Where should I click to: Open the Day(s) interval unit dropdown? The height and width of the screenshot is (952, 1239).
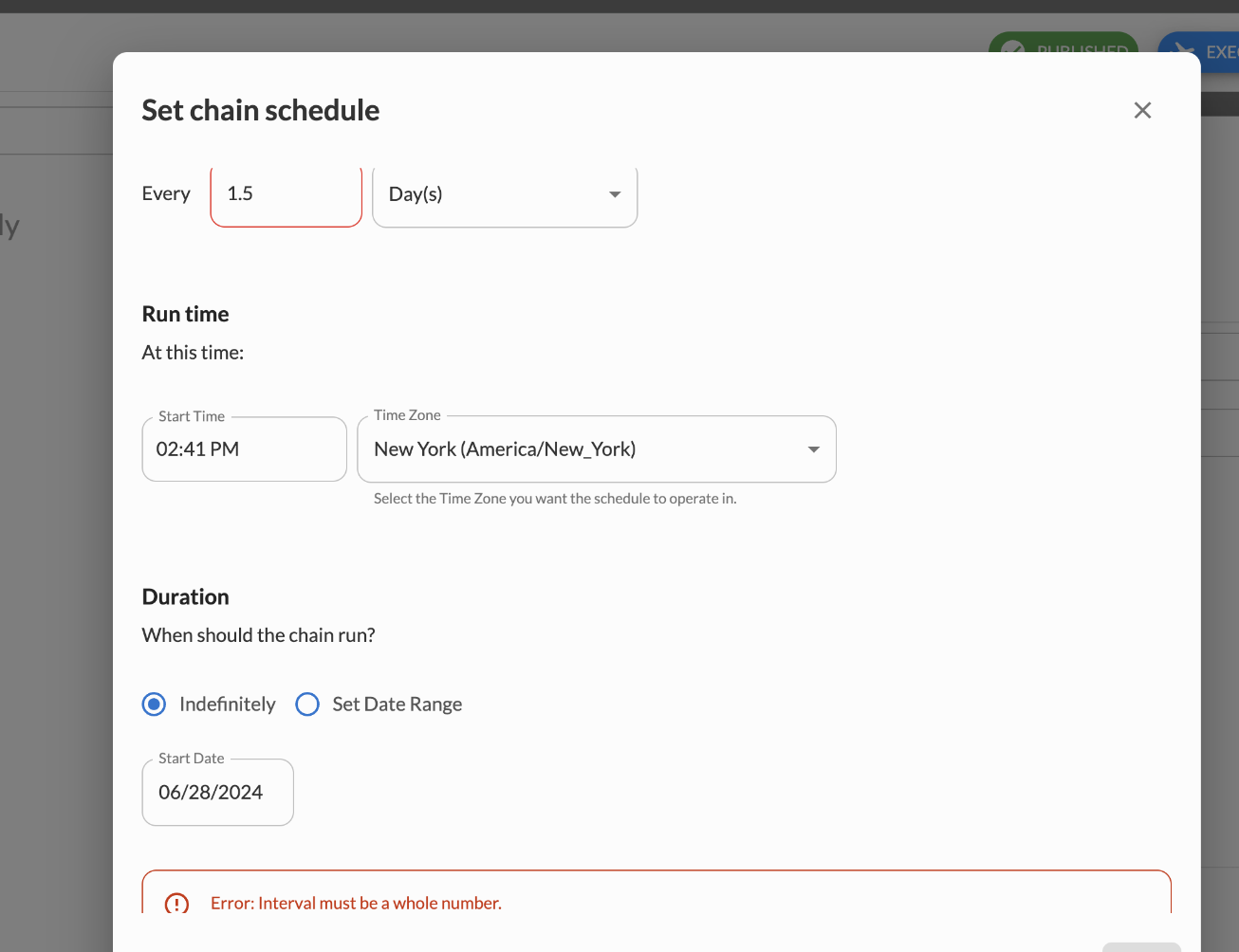click(x=505, y=194)
